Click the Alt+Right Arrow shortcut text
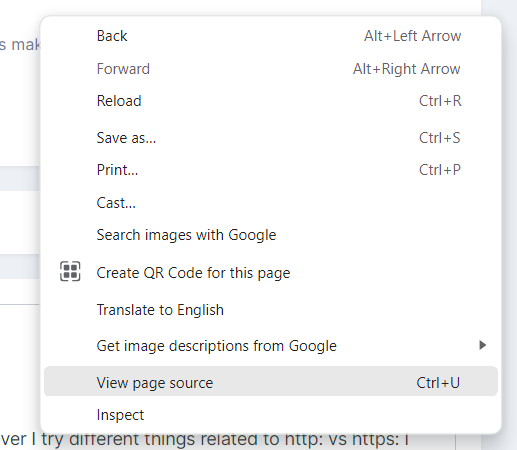The width and height of the screenshot is (517, 450). click(x=407, y=69)
